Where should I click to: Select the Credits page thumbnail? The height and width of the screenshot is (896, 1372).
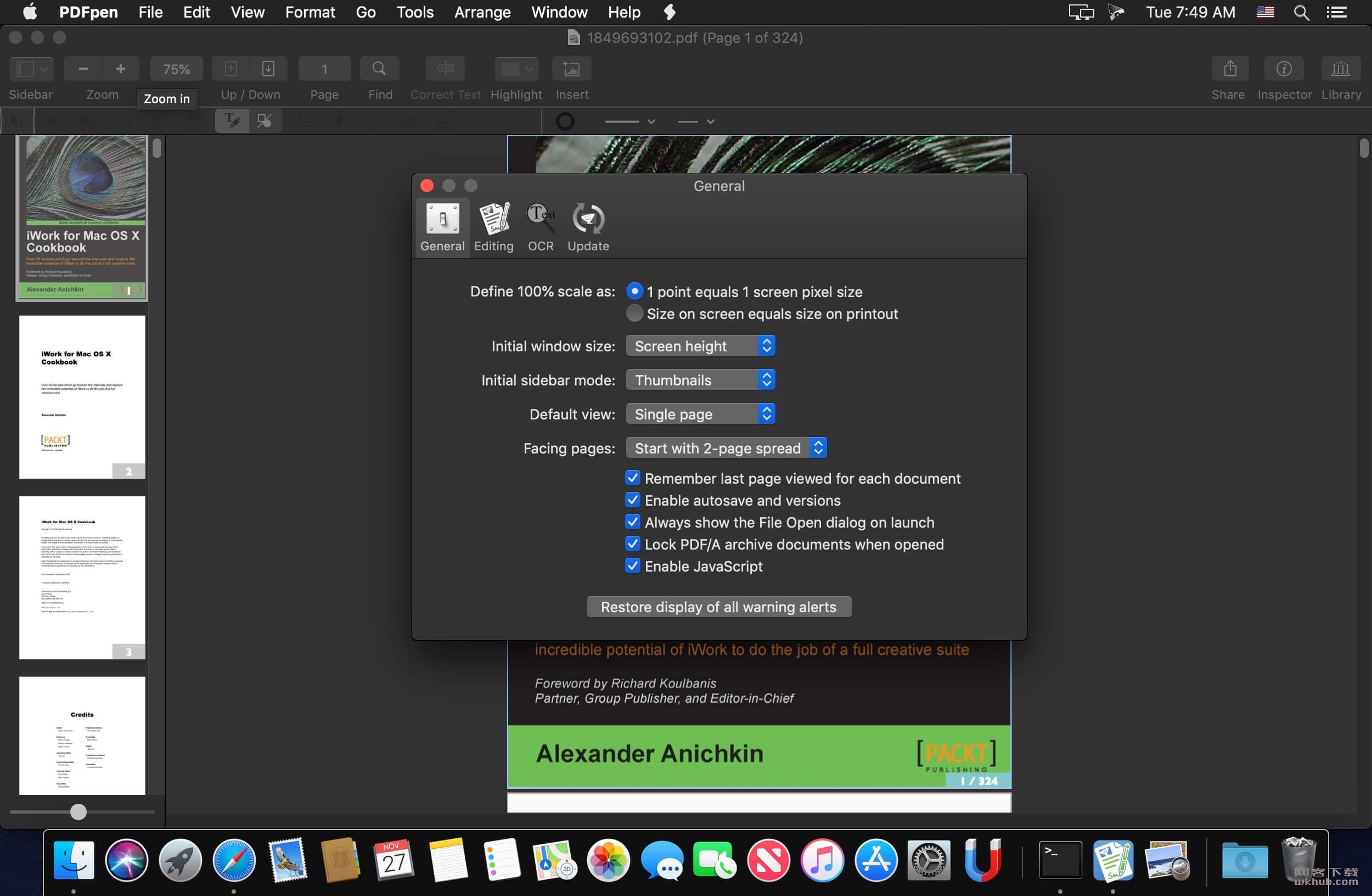point(82,735)
